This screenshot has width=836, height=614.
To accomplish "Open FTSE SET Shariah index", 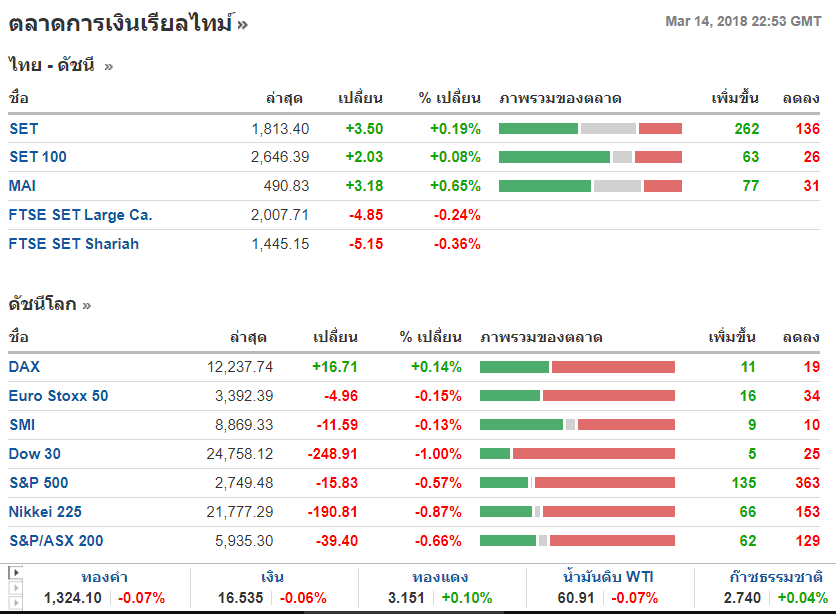I will pos(73,244).
